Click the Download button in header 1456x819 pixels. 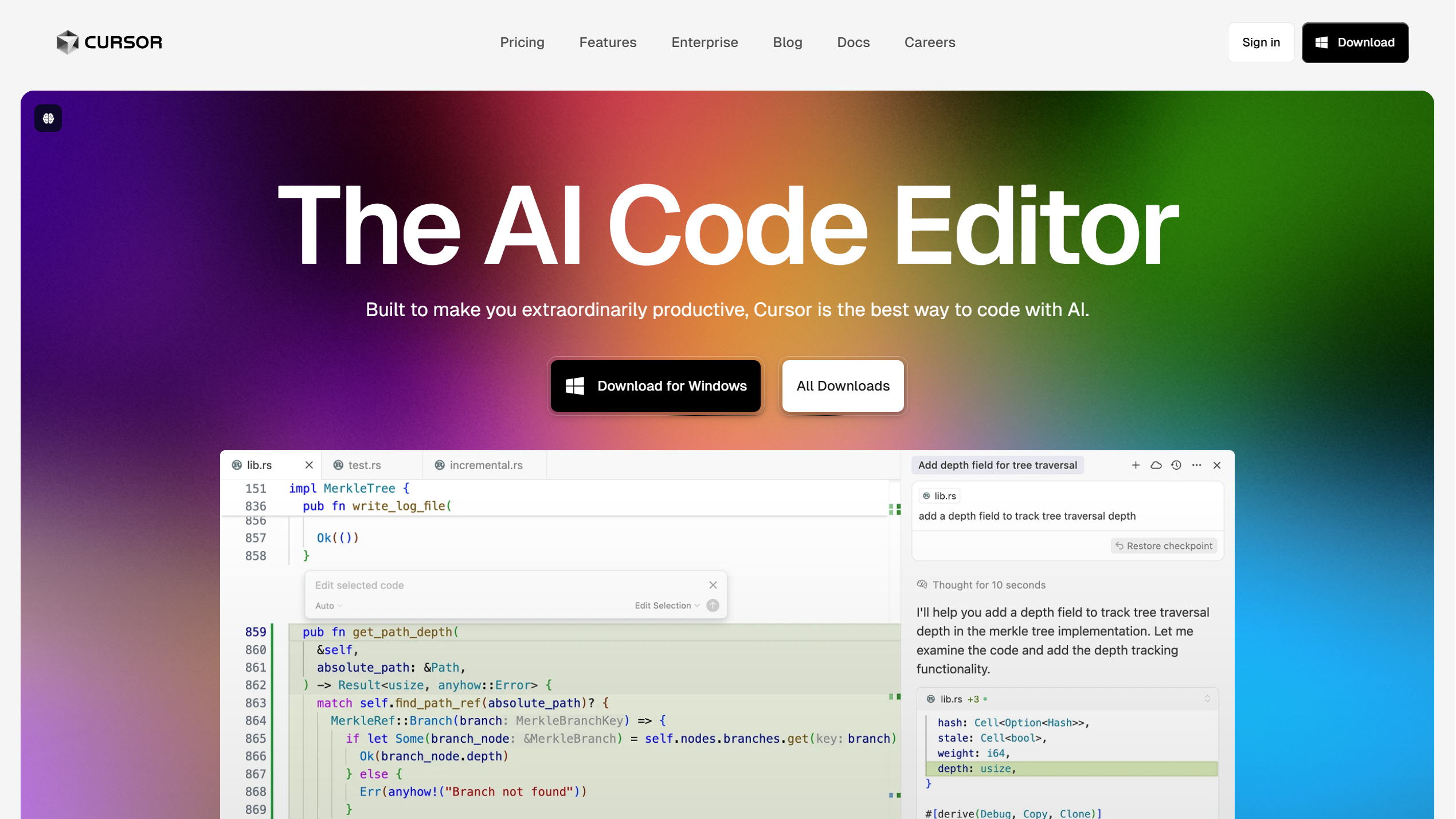(x=1356, y=42)
